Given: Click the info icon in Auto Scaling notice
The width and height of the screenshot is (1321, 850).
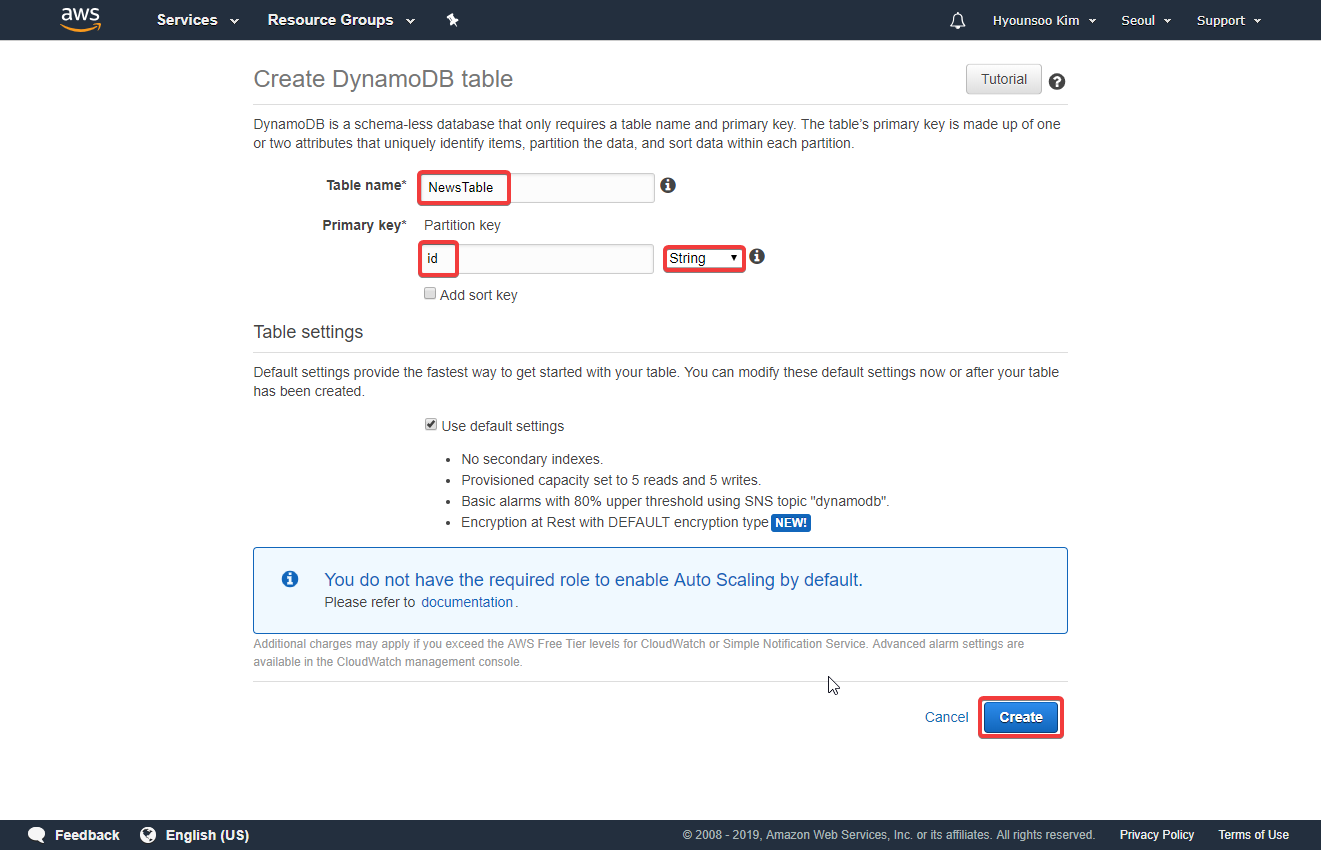Looking at the screenshot, I should click(x=290, y=578).
